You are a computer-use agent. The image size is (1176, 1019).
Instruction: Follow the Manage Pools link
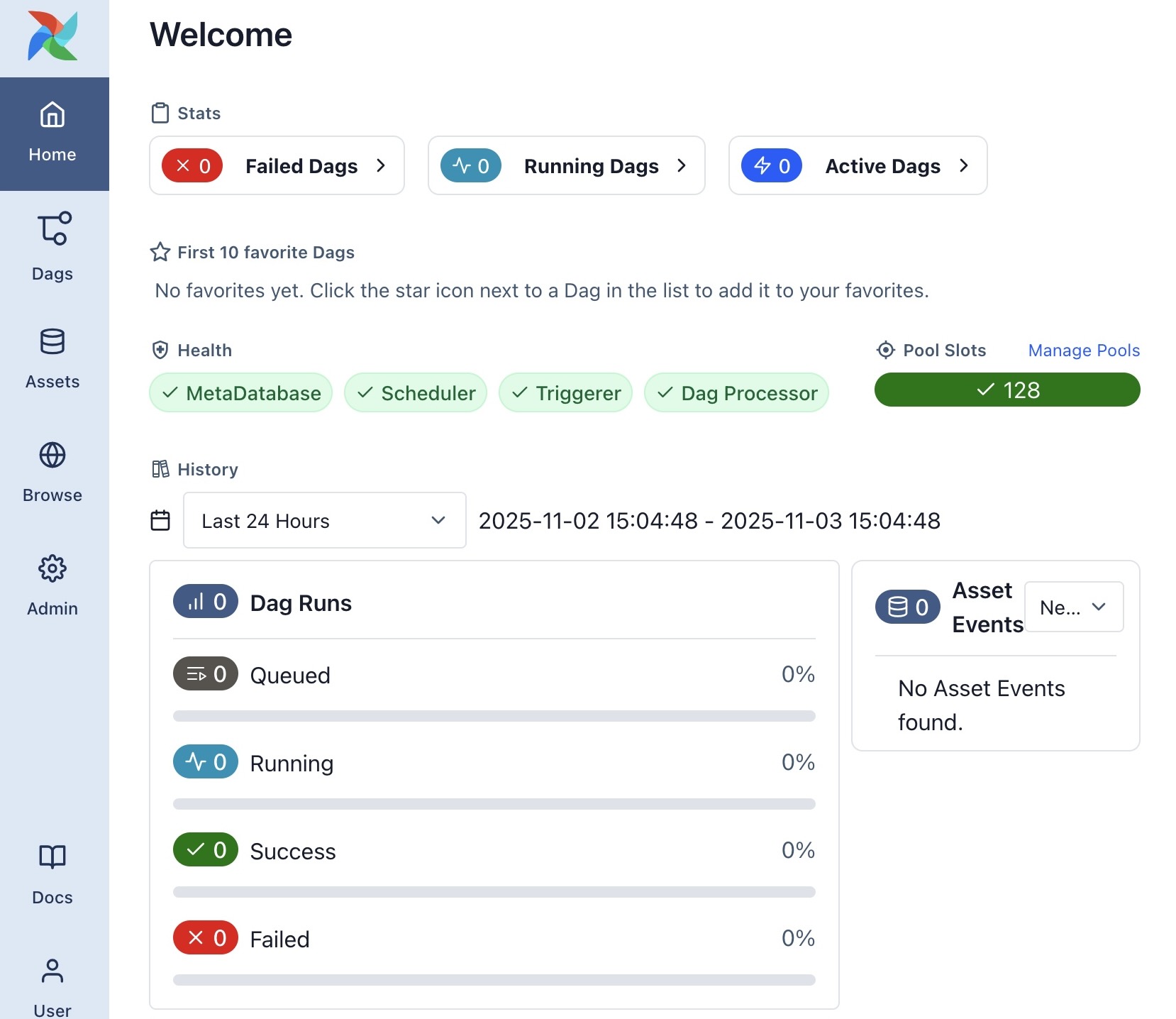pos(1084,350)
